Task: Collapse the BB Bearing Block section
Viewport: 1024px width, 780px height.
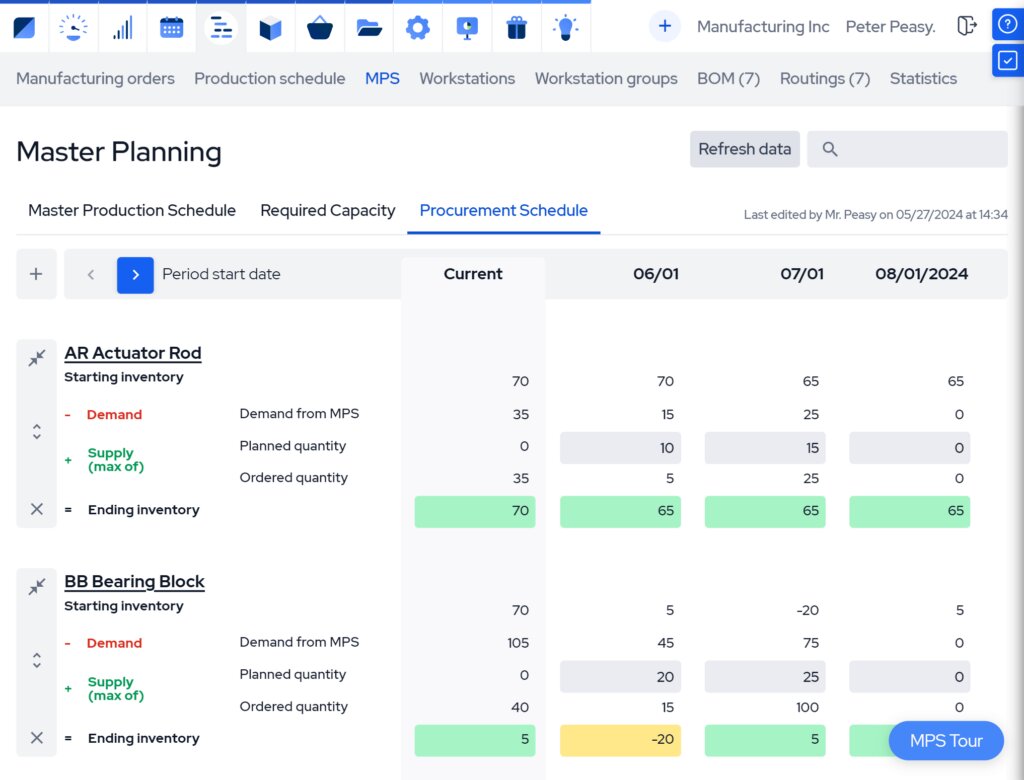Action: point(37,587)
